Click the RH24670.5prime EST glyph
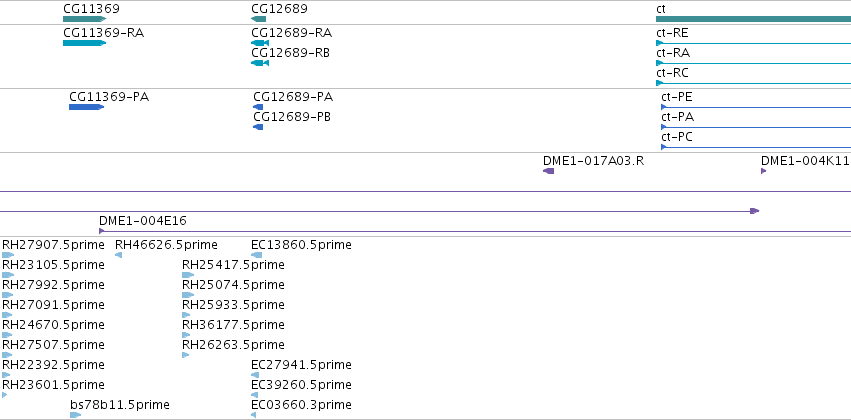 click(x=7, y=335)
